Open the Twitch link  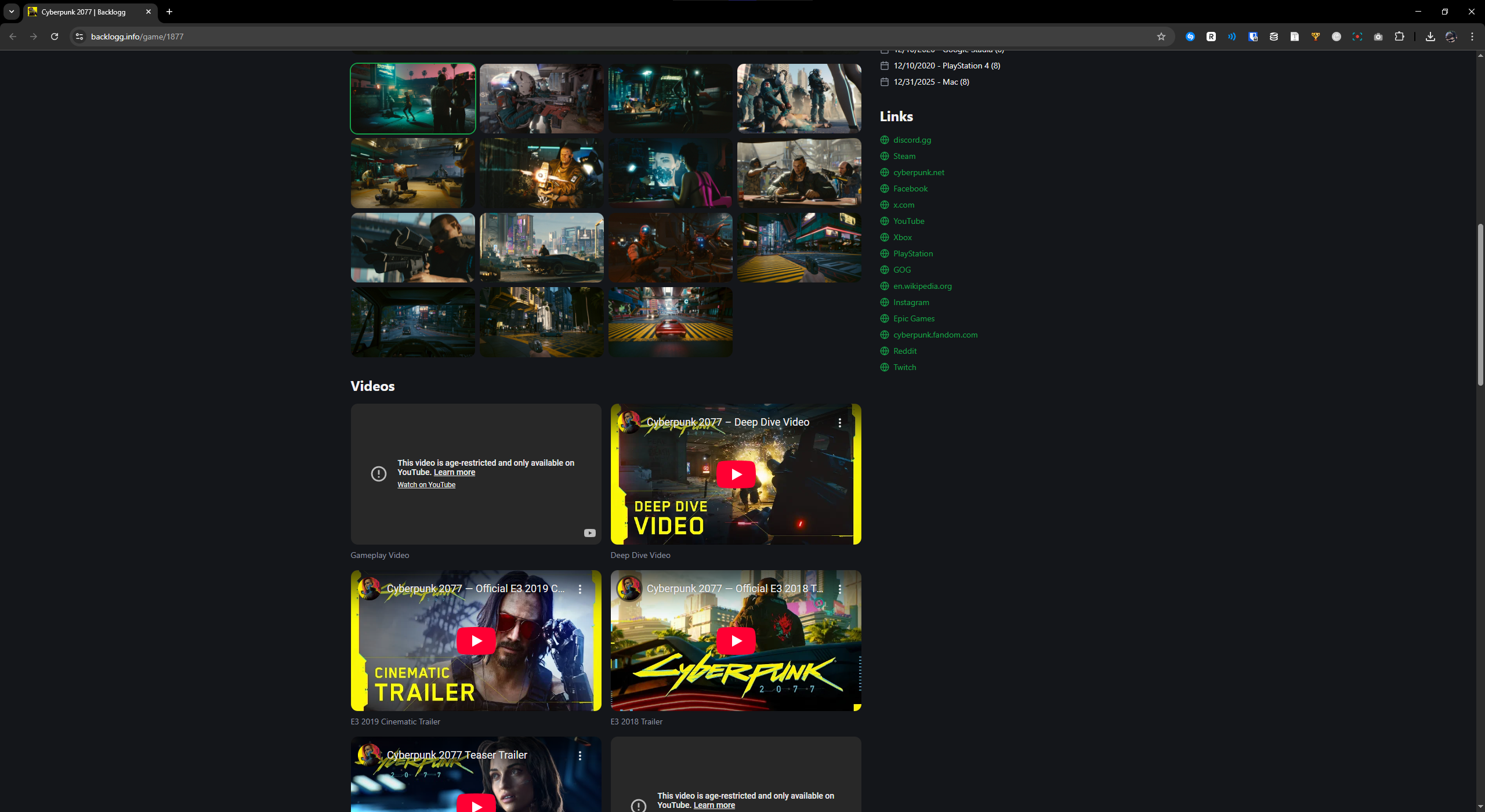905,367
